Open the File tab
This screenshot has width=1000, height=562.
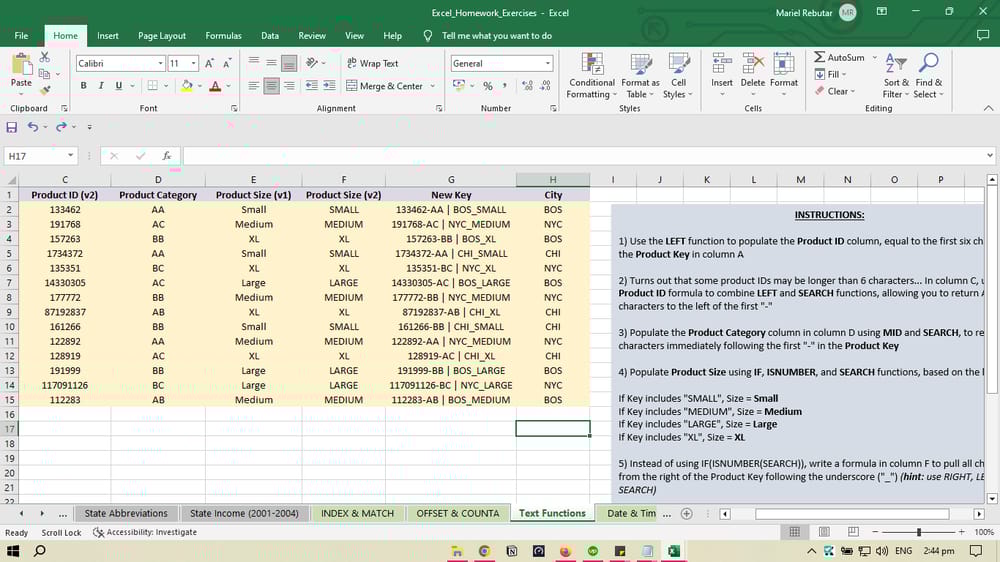pos(21,36)
